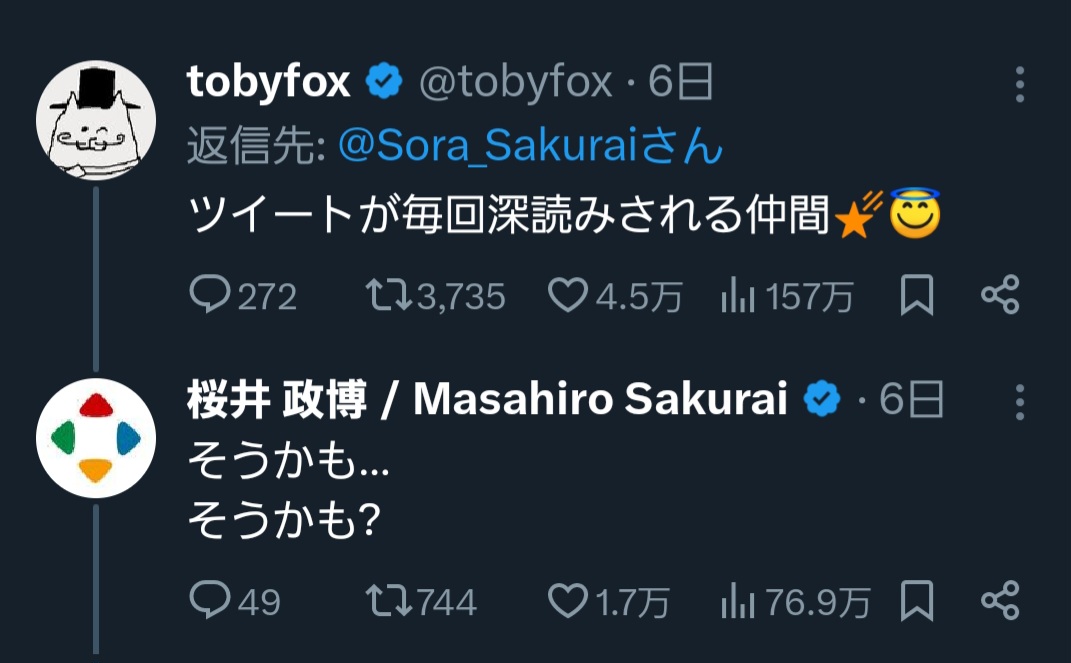Image resolution: width=1071 pixels, height=663 pixels.
Task: Open Masahiro Sakurai's profile avatar
Action: point(95,439)
